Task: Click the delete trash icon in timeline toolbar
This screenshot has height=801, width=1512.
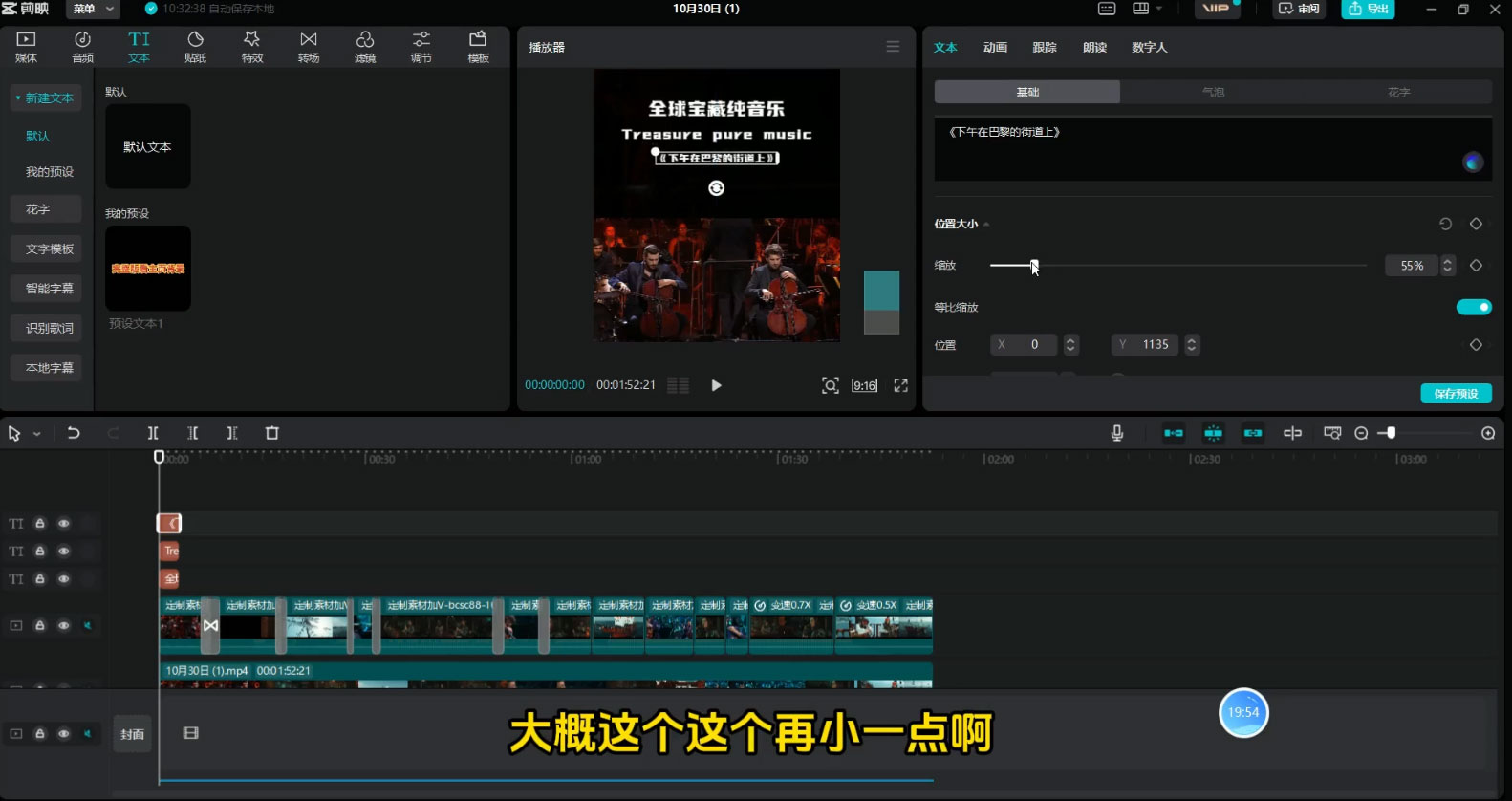Action: pos(271,433)
